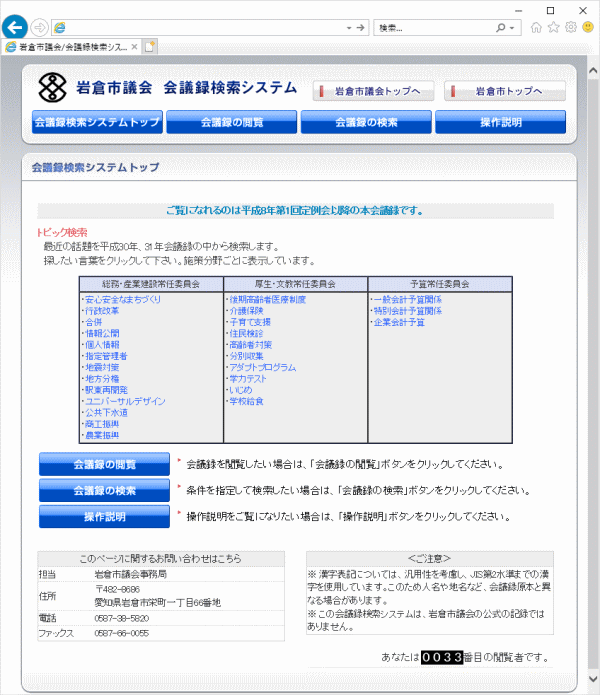
Task: Maximize the browser window
Action: tap(550, 10)
